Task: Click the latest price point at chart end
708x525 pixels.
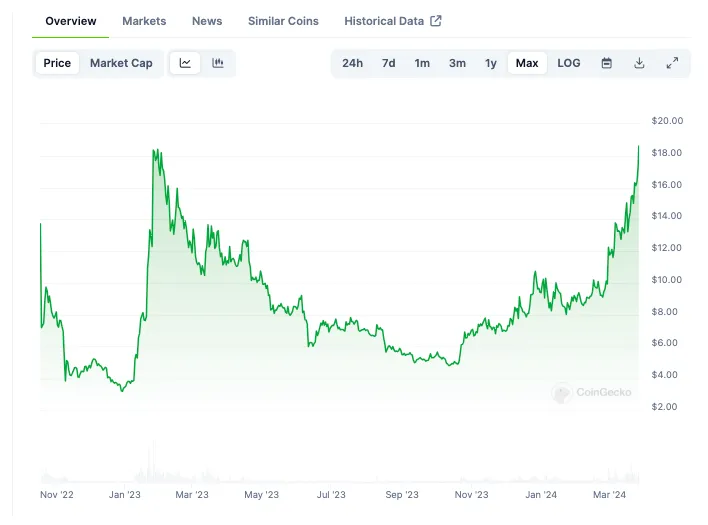Action: tap(638, 146)
